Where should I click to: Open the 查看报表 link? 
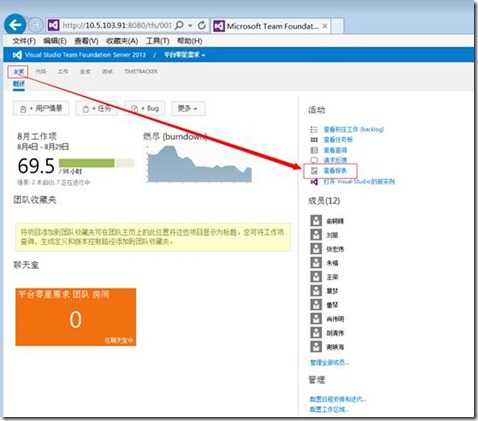(335, 171)
